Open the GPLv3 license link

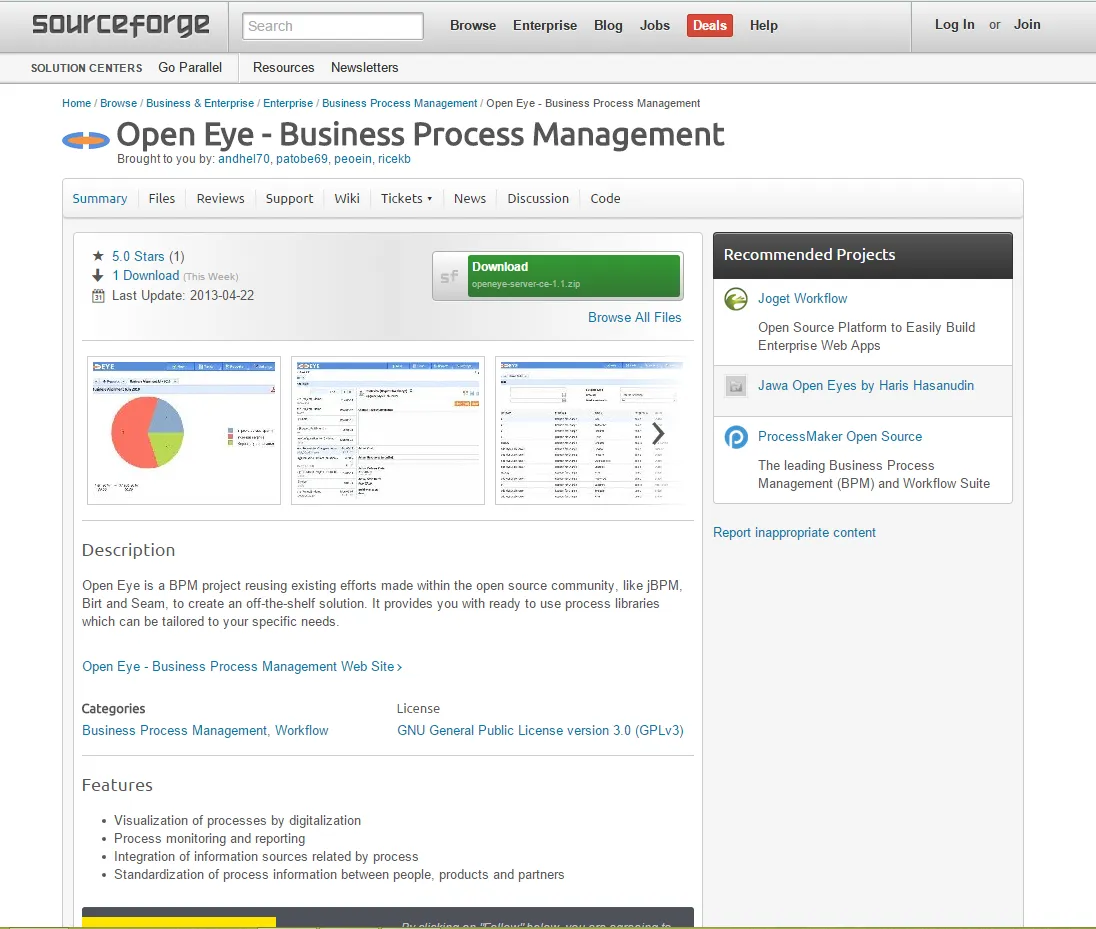pyautogui.click(x=540, y=730)
